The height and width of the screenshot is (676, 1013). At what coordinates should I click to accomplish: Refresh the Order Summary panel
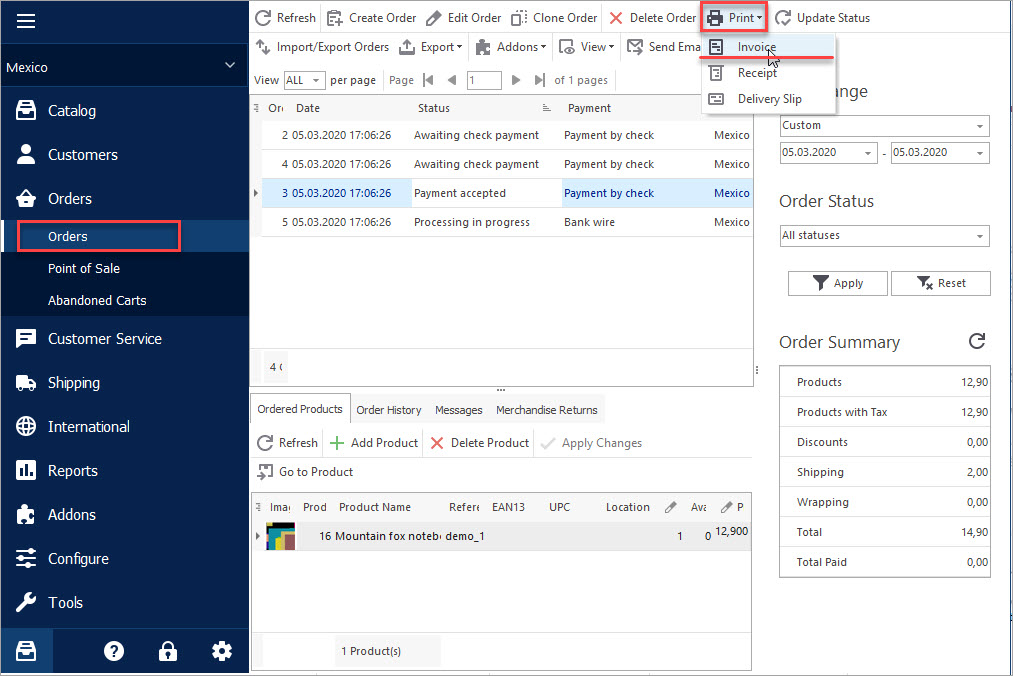977,341
